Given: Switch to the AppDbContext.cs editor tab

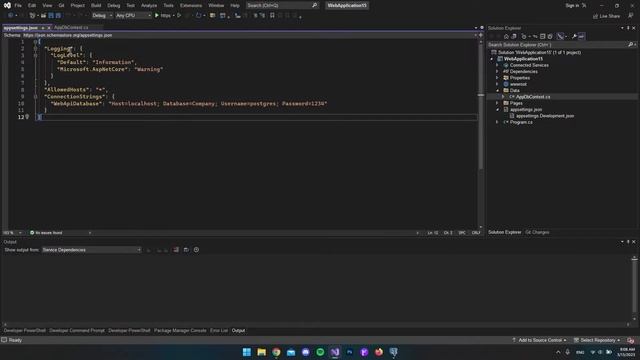Looking at the screenshot, I should tap(71, 27).
